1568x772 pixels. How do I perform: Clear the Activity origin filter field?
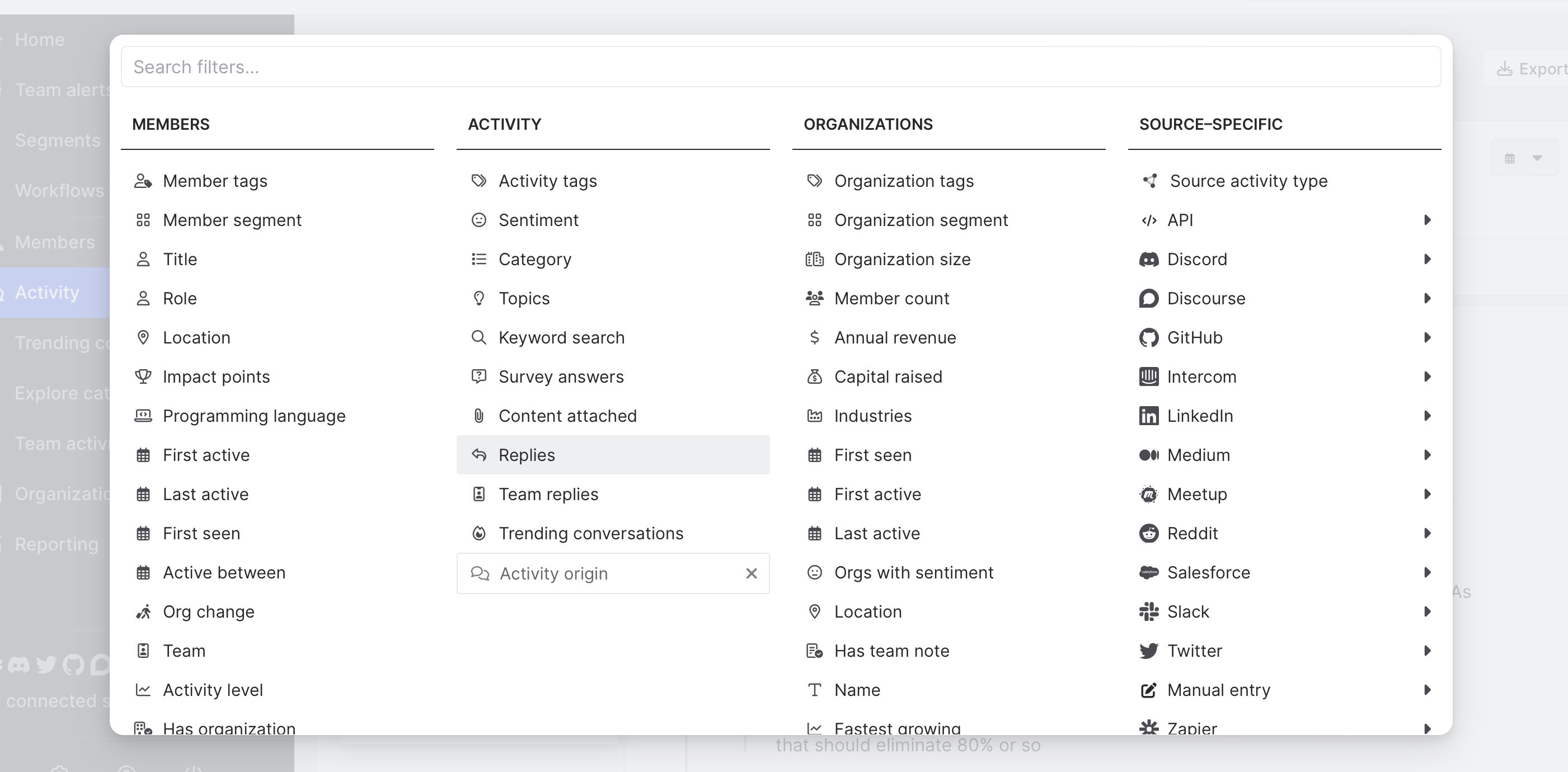(752, 573)
